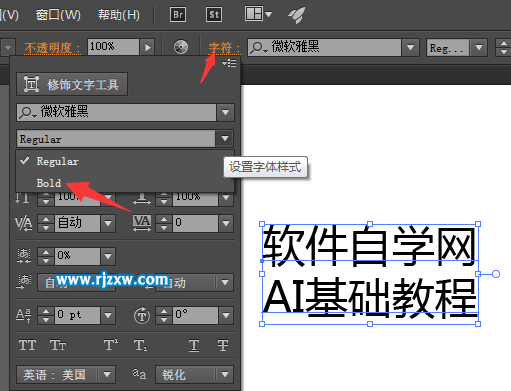Click the baseline shift stepper

(x=46, y=315)
